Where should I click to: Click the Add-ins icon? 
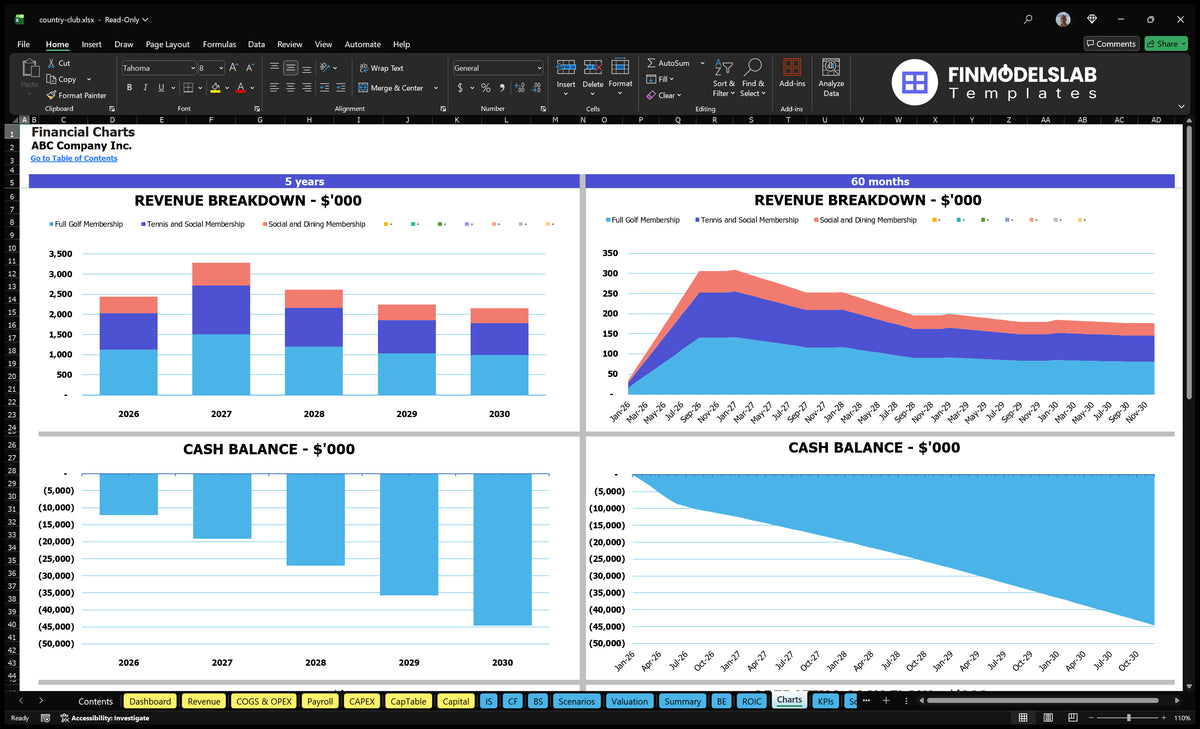point(792,67)
